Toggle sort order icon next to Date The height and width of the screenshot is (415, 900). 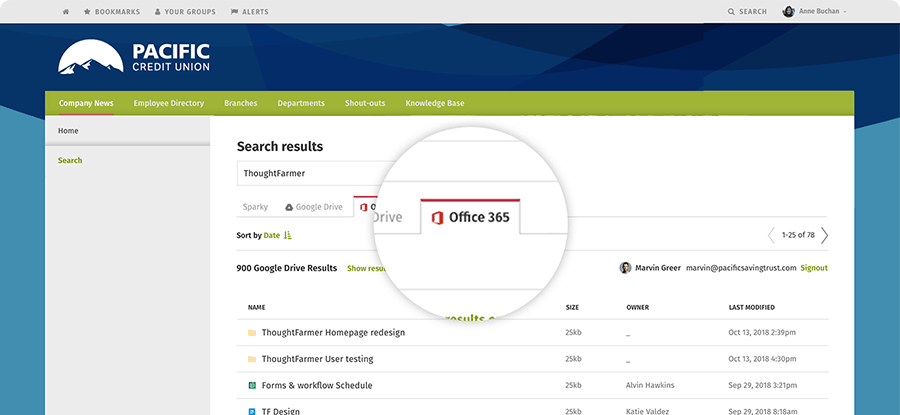point(288,235)
